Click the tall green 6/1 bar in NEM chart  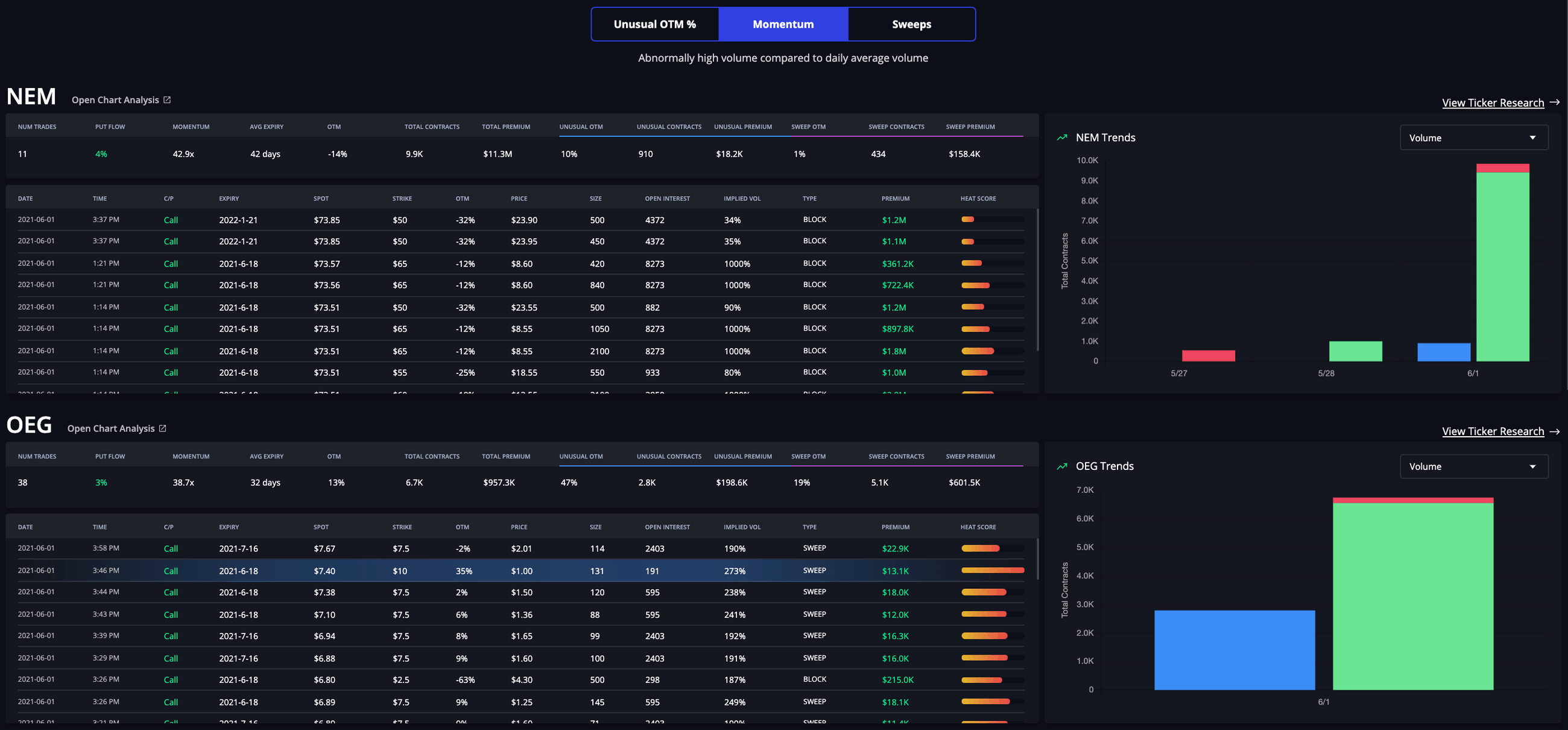(1502, 267)
